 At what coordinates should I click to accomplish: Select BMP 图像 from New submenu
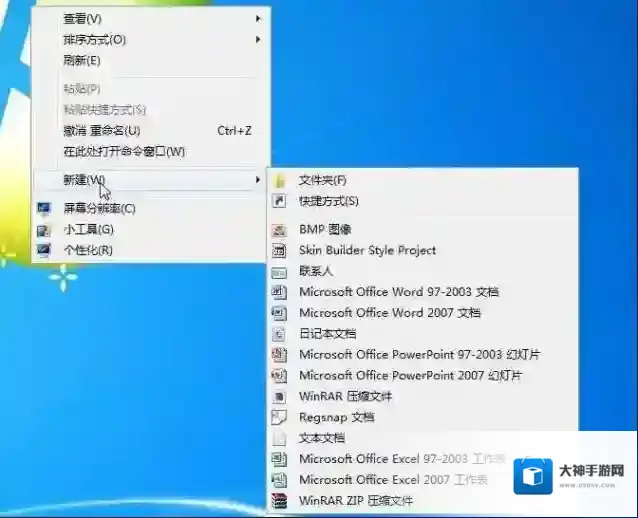click(422, 230)
